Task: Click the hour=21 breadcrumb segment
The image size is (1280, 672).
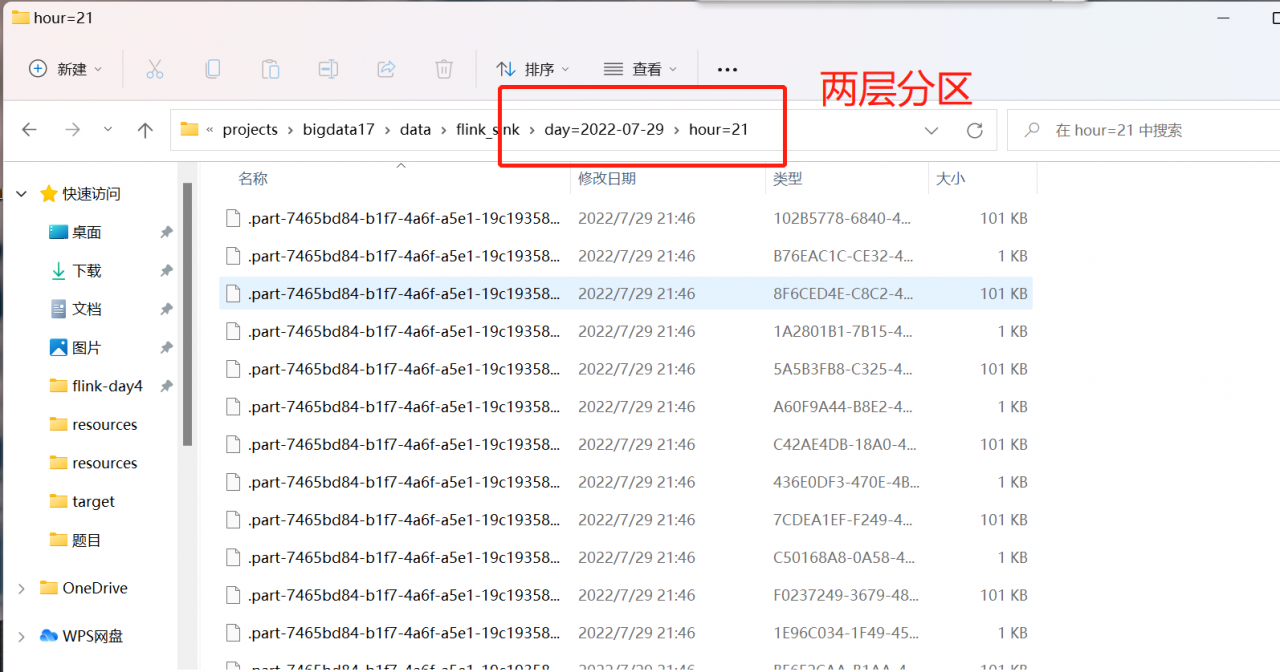Action: point(718,130)
